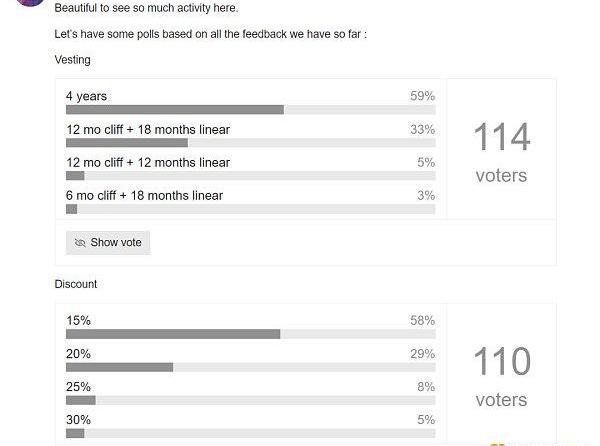Click the 4 years result progress bar
600x446 pixels.
(x=250, y=110)
